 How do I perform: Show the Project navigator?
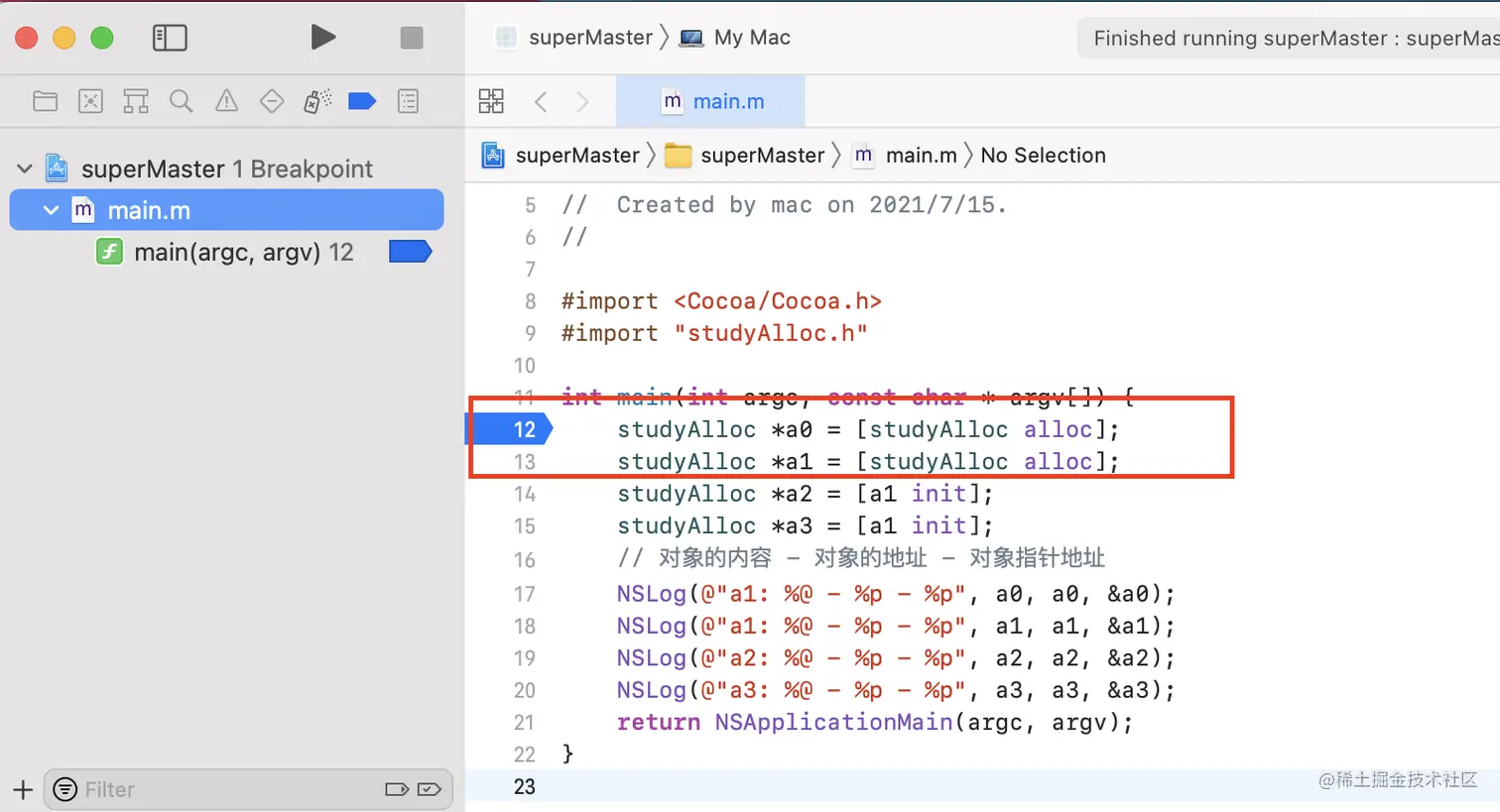[x=45, y=101]
